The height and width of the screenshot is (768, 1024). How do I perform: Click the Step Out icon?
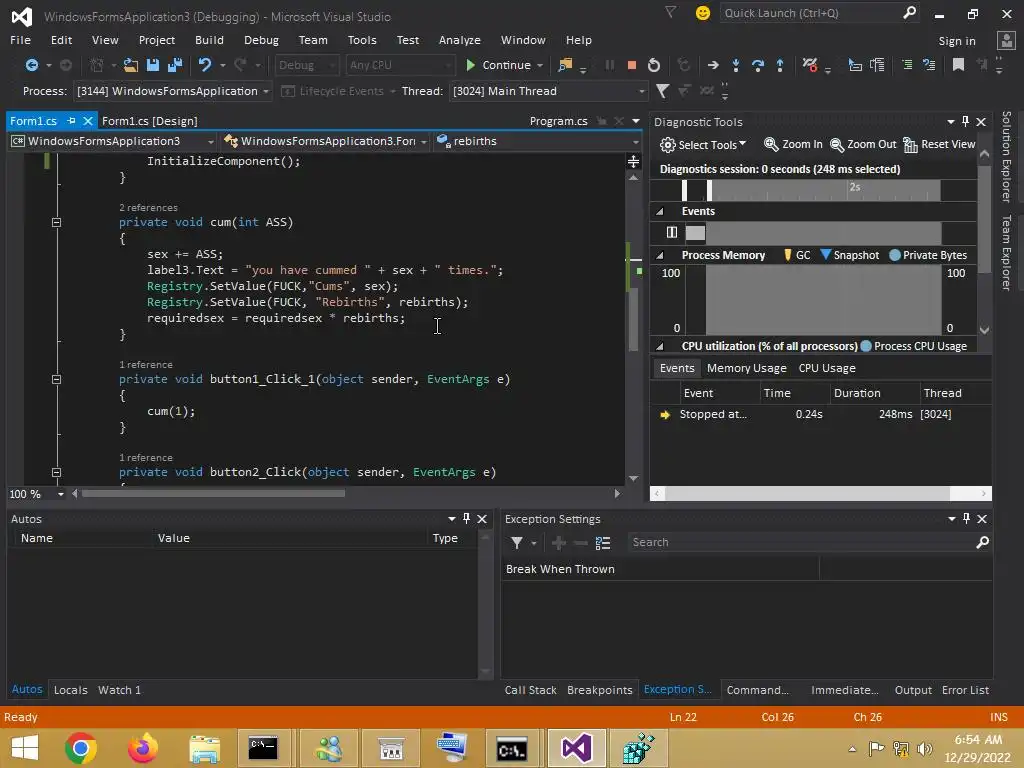coord(780,65)
